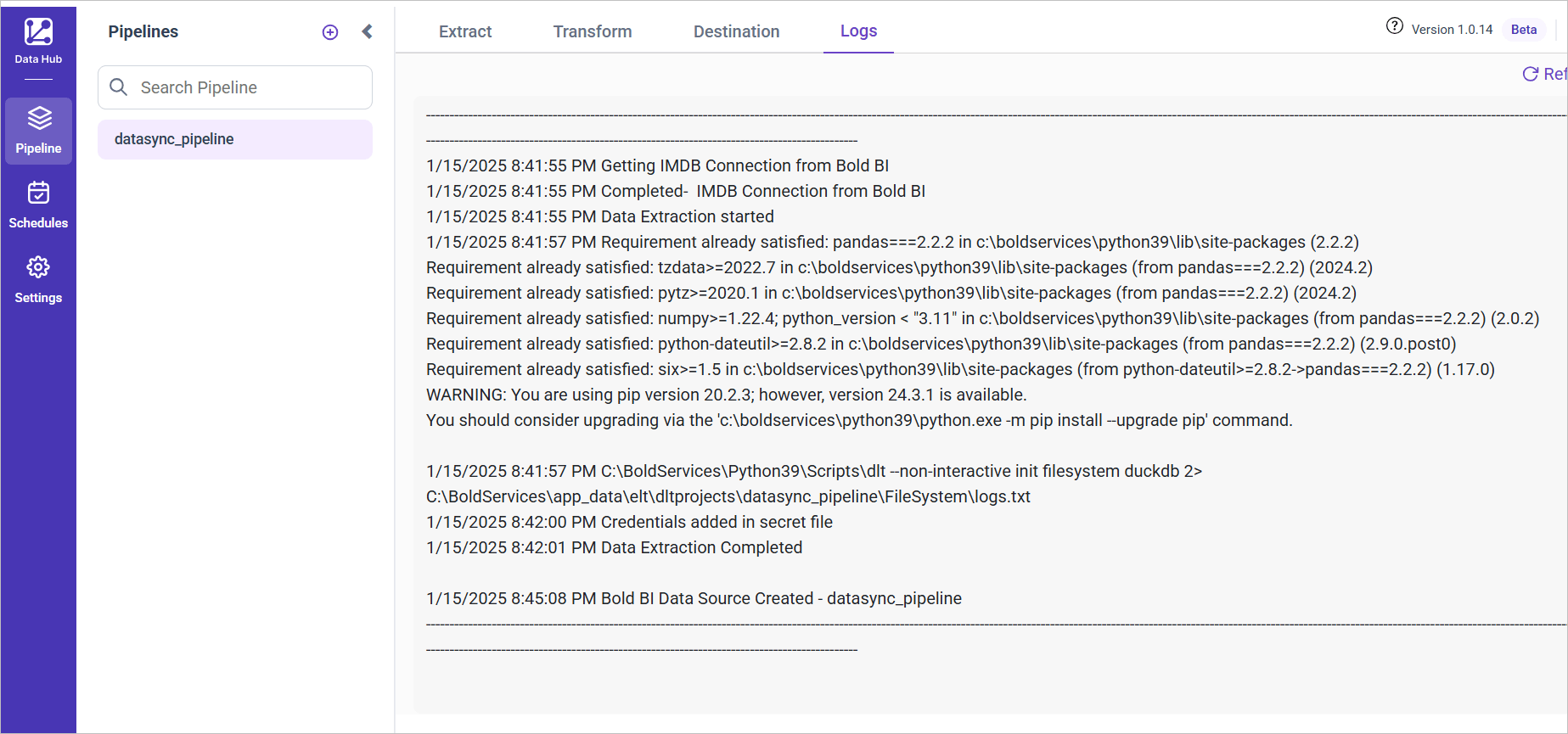The height and width of the screenshot is (734, 1568).
Task: Click log line about six>=1.5 requirement
Action: point(960,369)
